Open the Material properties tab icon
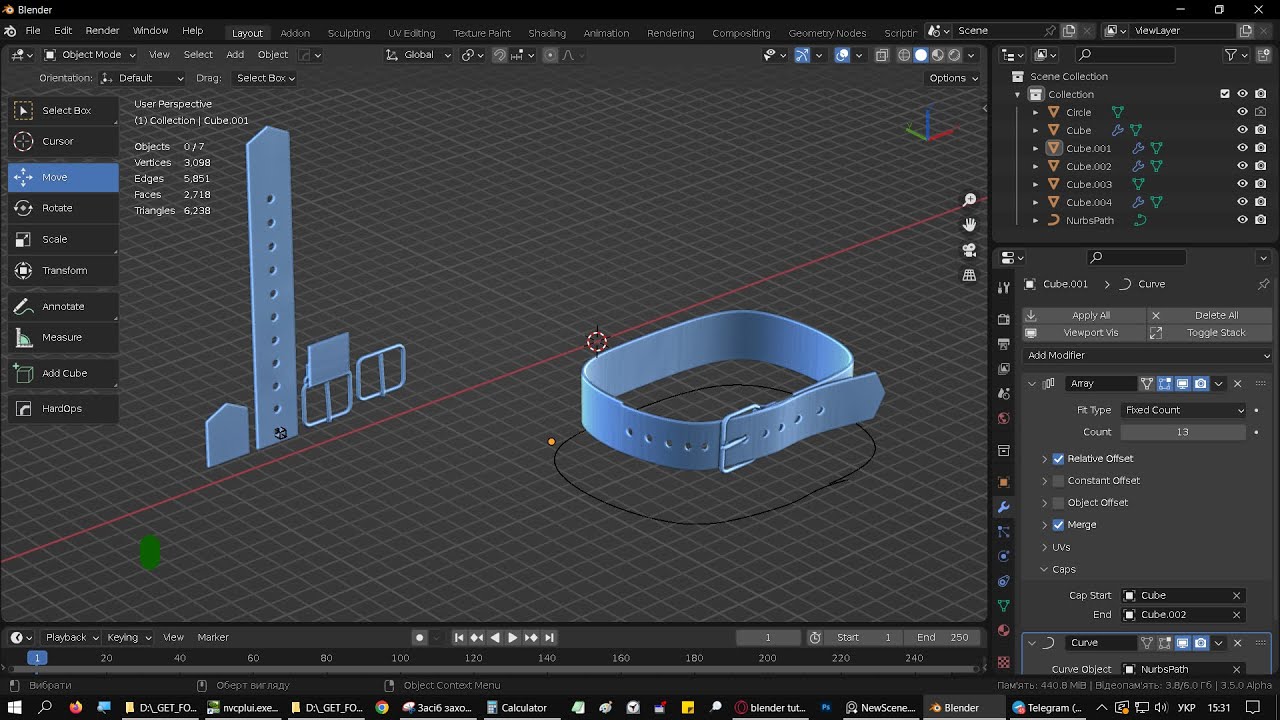1280x720 pixels. point(1004,630)
